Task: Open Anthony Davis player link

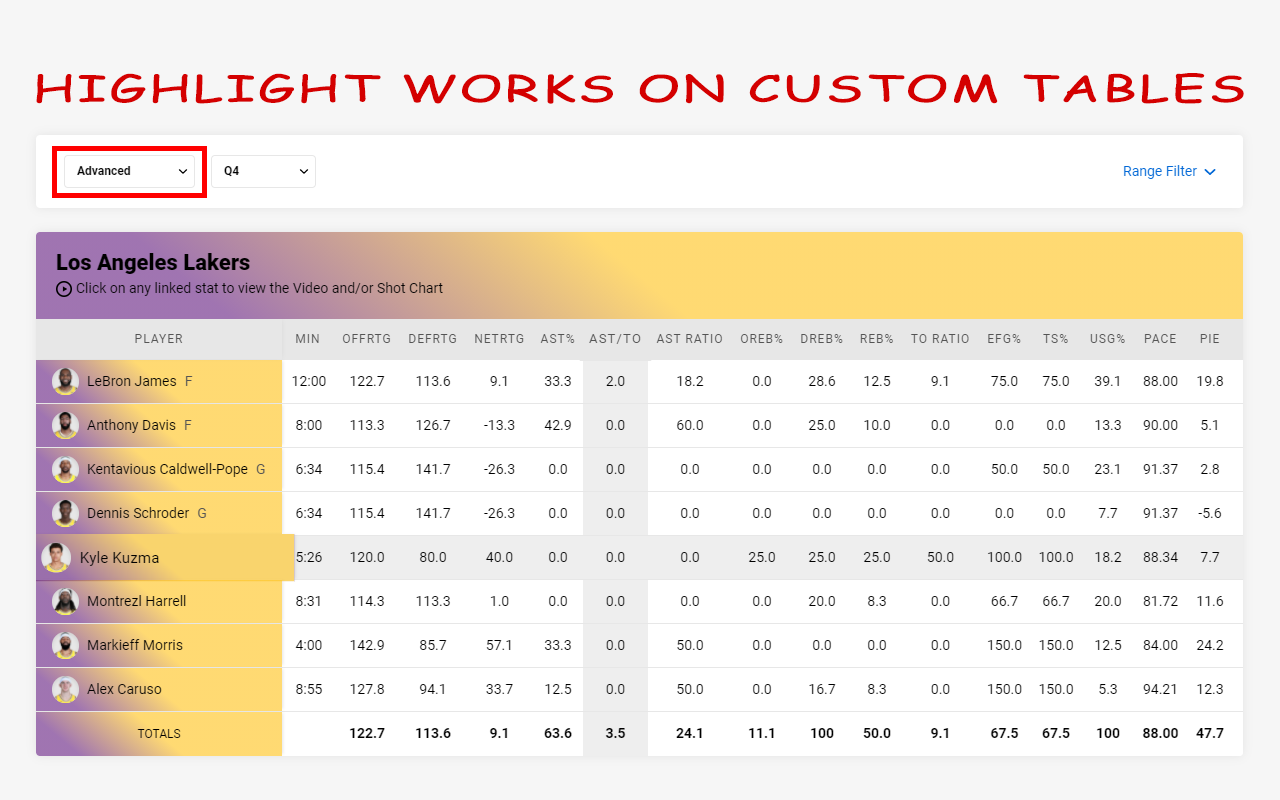Action: pyautogui.click(x=131, y=425)
